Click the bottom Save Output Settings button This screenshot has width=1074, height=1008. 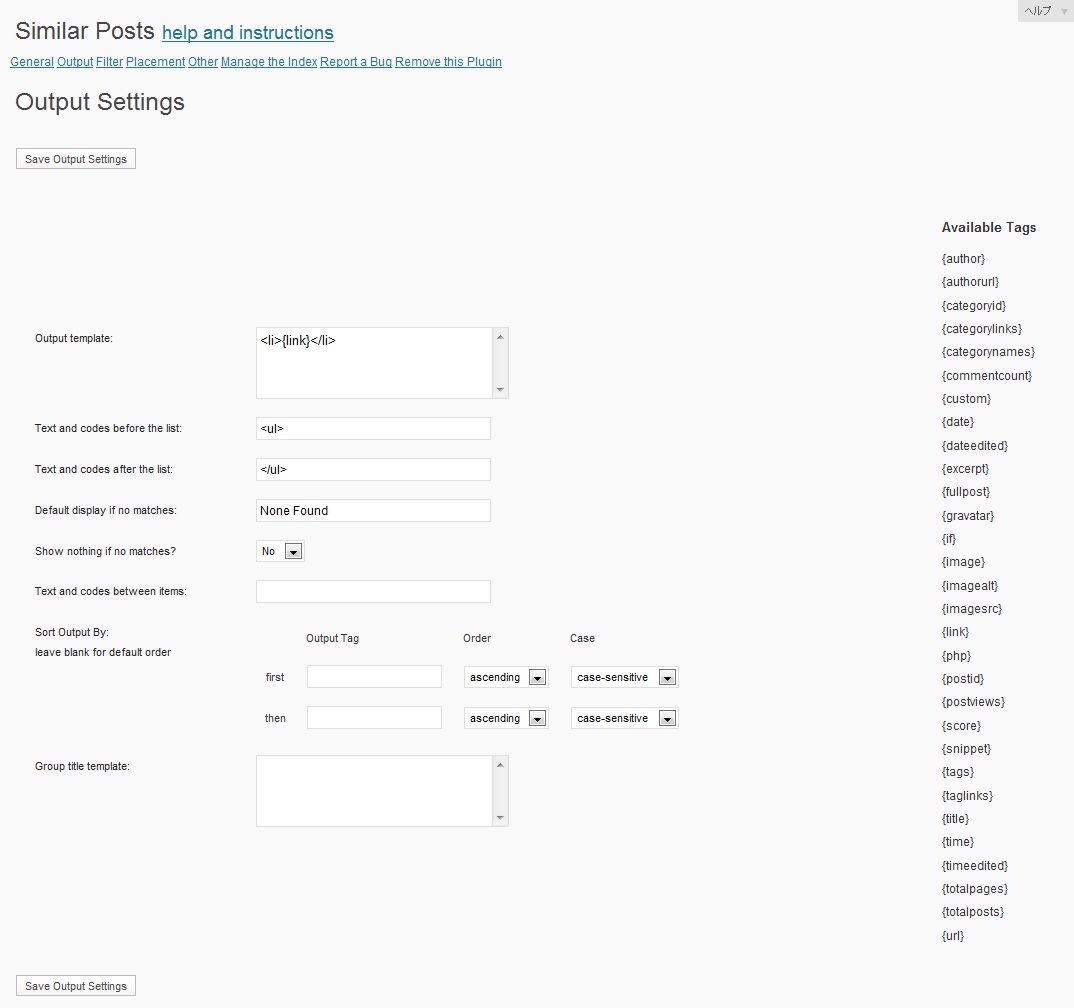click(x=76, y=986)
